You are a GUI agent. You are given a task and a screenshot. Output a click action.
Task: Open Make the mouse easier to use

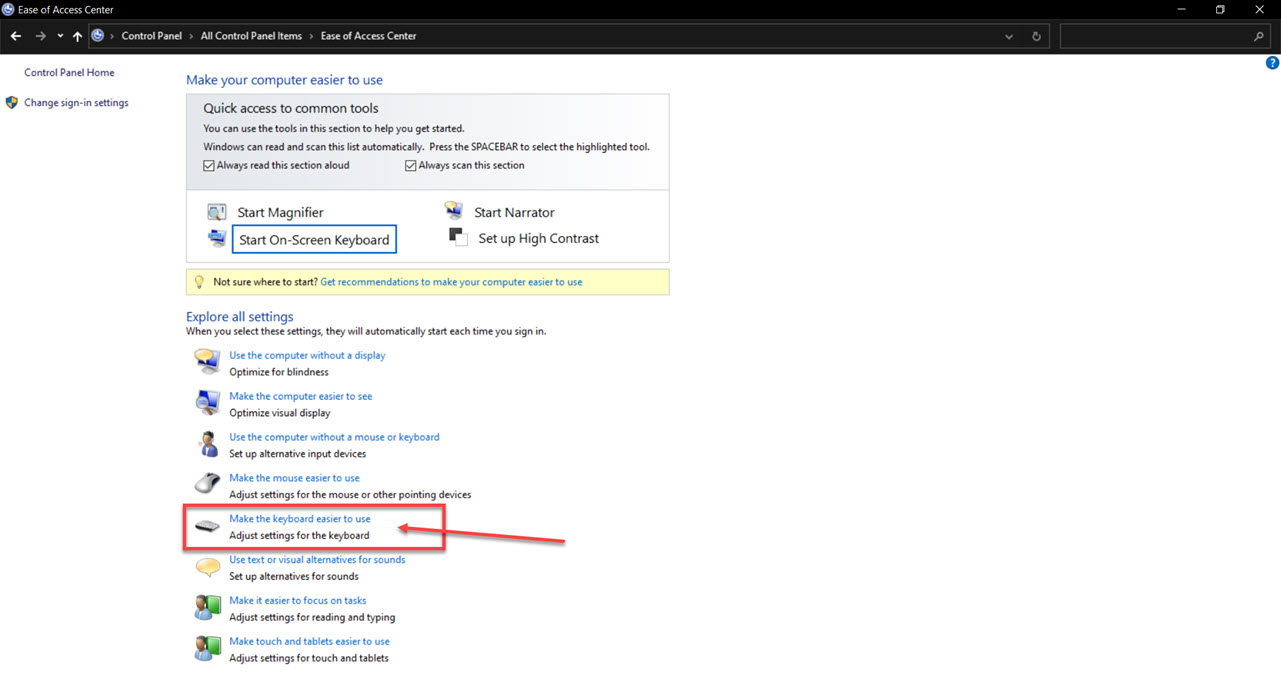click(294, 479)
